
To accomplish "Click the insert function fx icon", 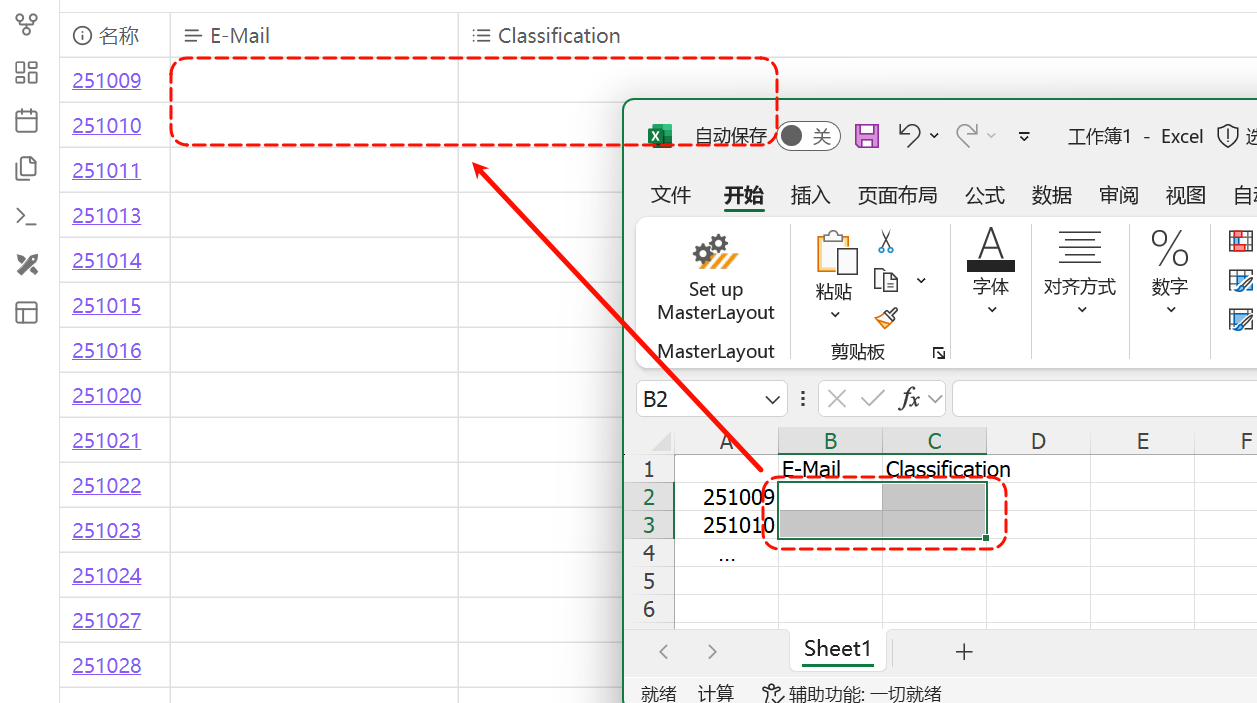I will click(x=909, y=399).
